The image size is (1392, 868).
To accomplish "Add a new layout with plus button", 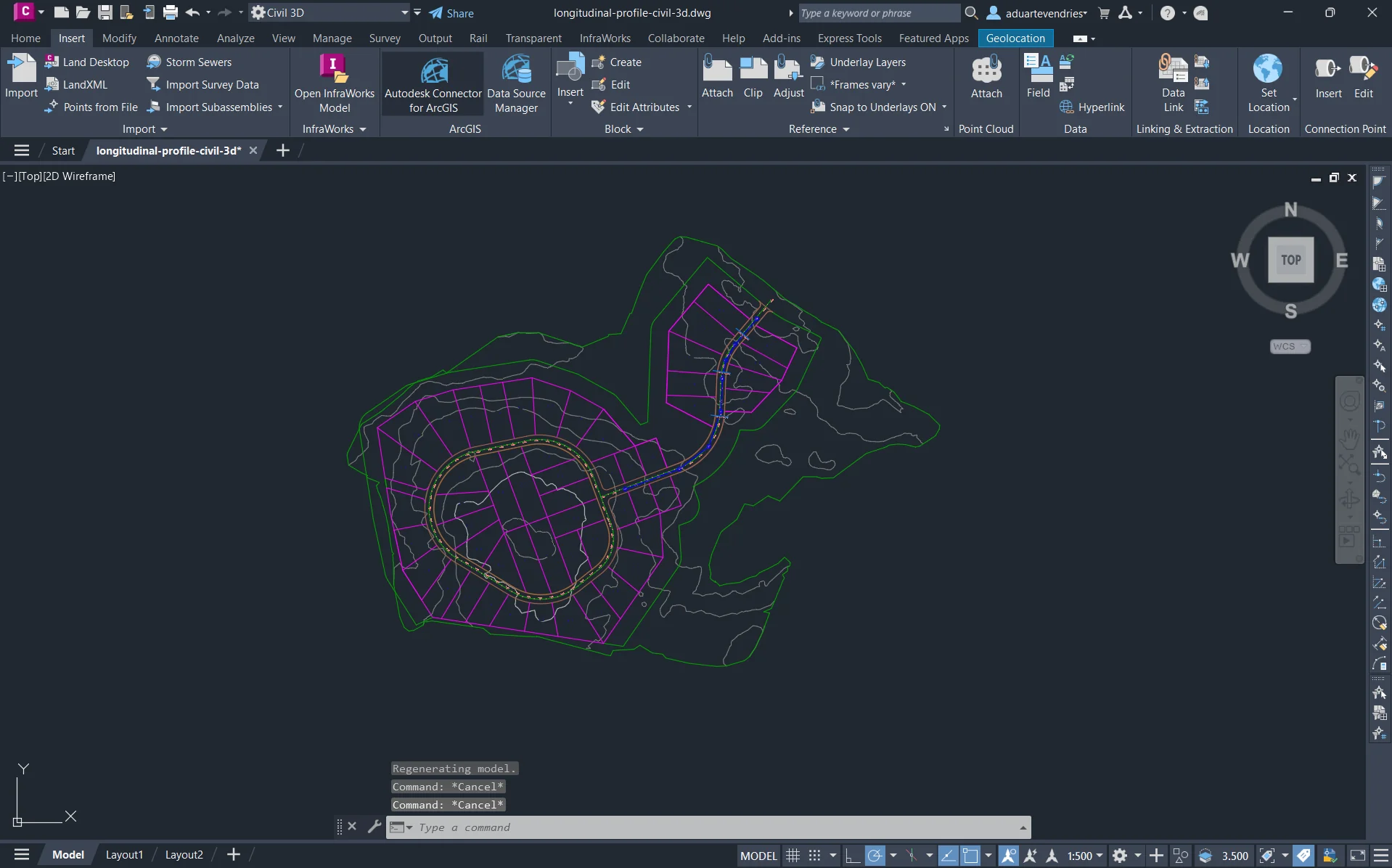I will [x=233, y=855].
